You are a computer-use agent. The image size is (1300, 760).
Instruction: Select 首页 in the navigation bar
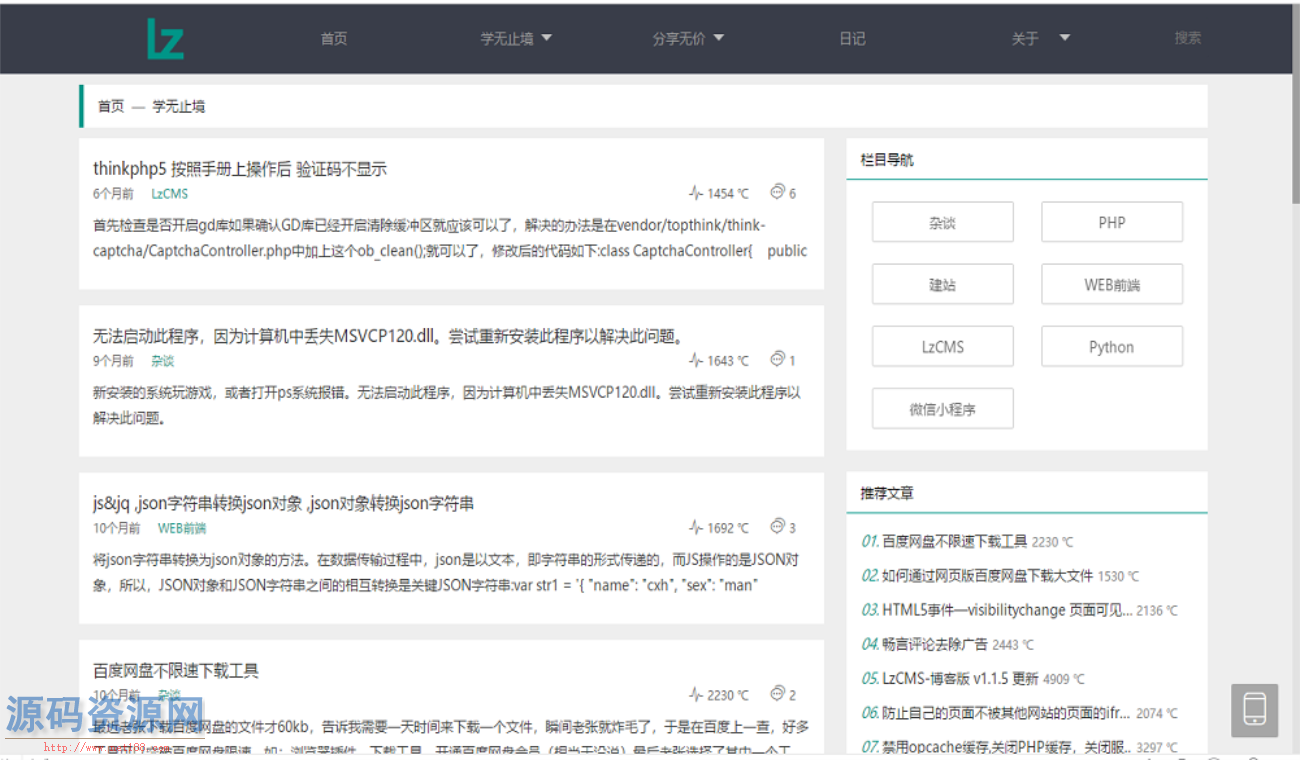[x=333, y=38]
